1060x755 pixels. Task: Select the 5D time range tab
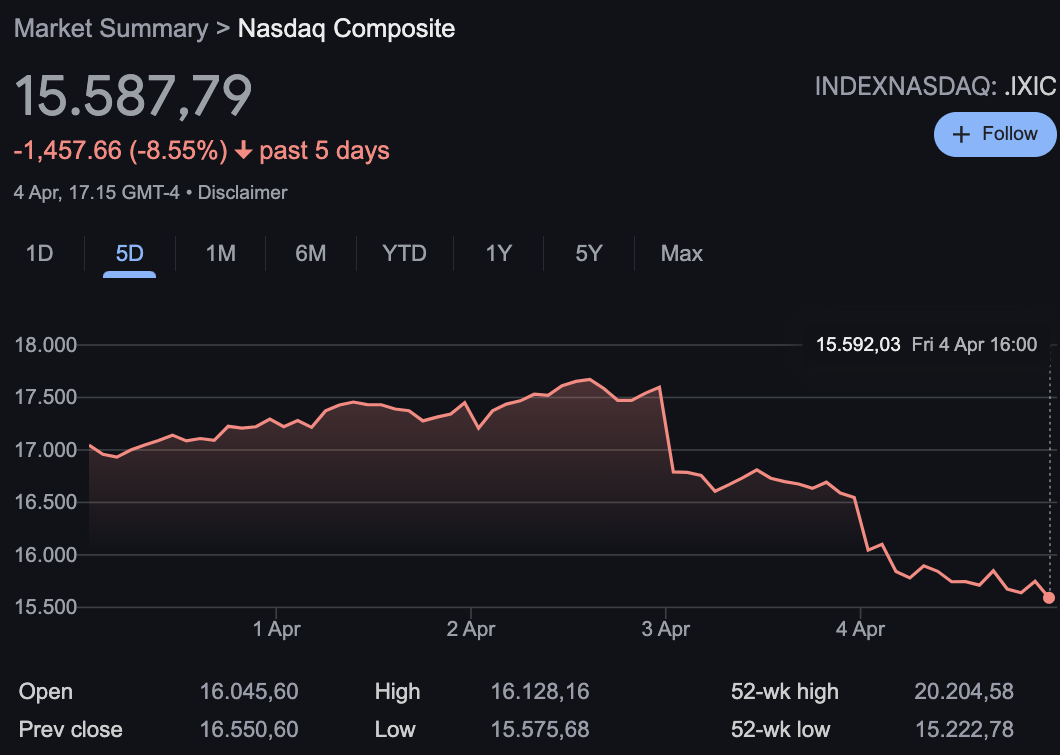[130, 254]
